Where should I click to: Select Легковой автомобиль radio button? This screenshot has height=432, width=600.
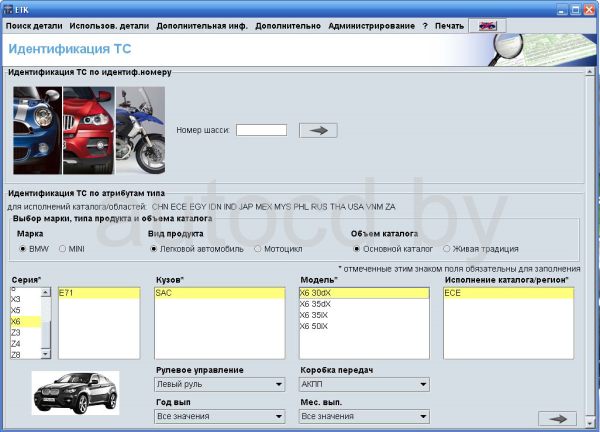pyautogui.click(x=153, y=249)
